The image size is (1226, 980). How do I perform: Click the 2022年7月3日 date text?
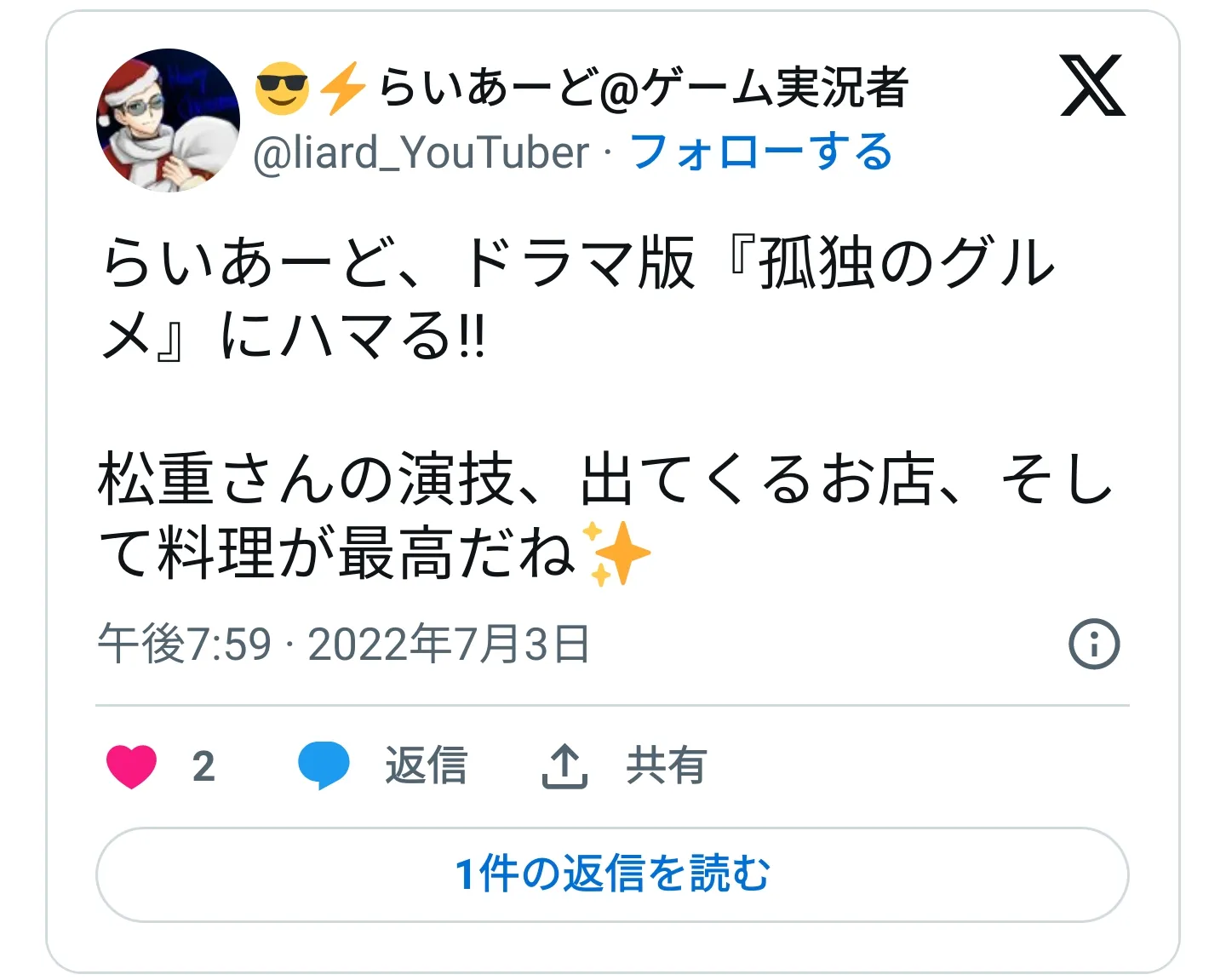tap(449, 644)
